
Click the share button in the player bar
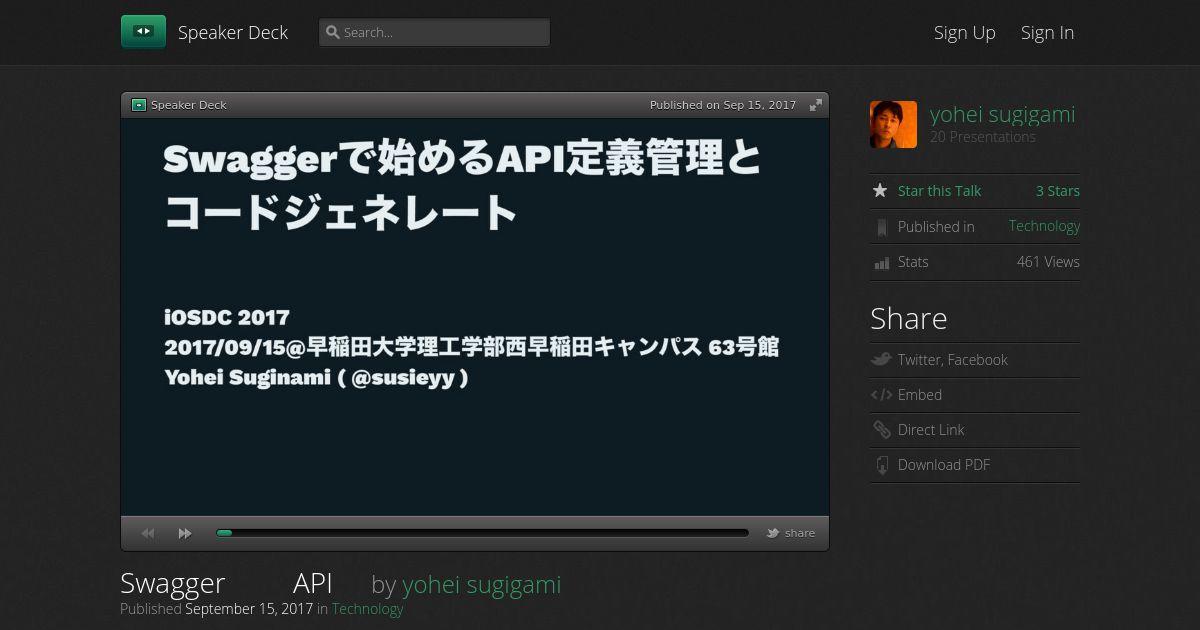791,533
